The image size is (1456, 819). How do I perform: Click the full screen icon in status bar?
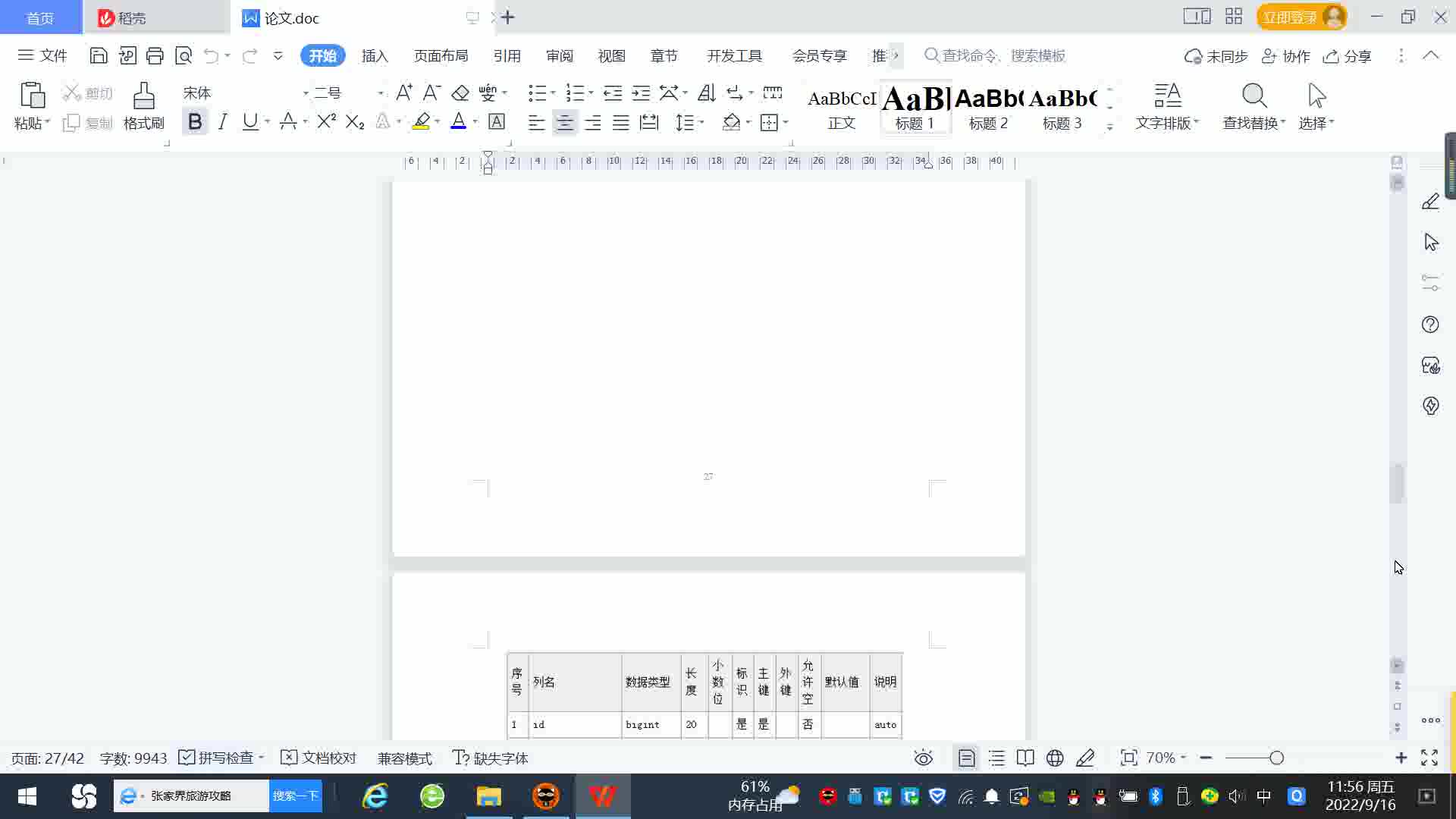coord(1429,758)
